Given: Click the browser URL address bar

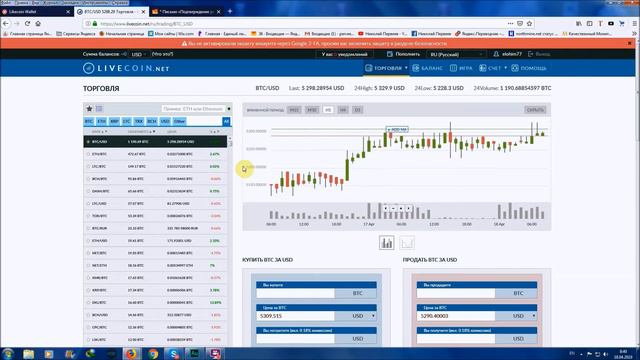Looking at the screenshot, I should tap(294, 24).
